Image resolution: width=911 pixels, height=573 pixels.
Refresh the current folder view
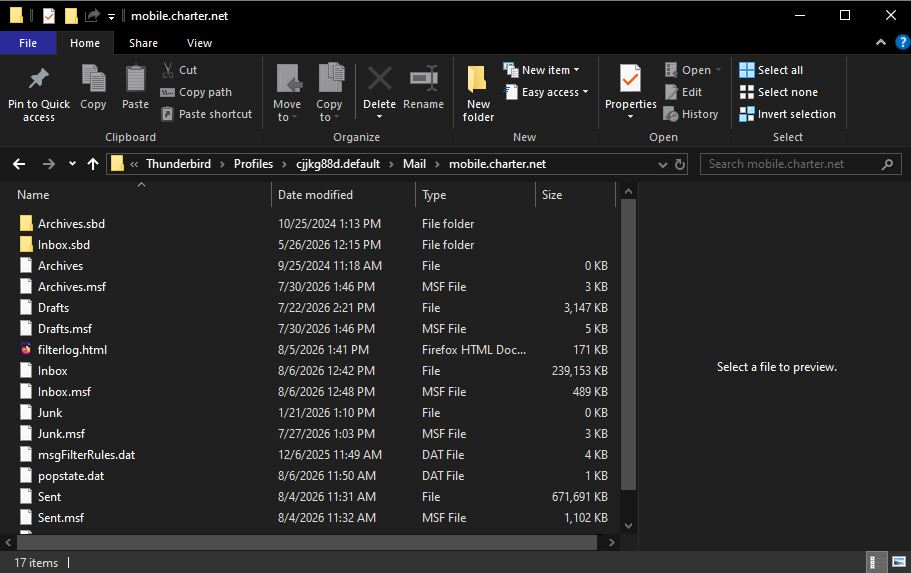[680, 164]
